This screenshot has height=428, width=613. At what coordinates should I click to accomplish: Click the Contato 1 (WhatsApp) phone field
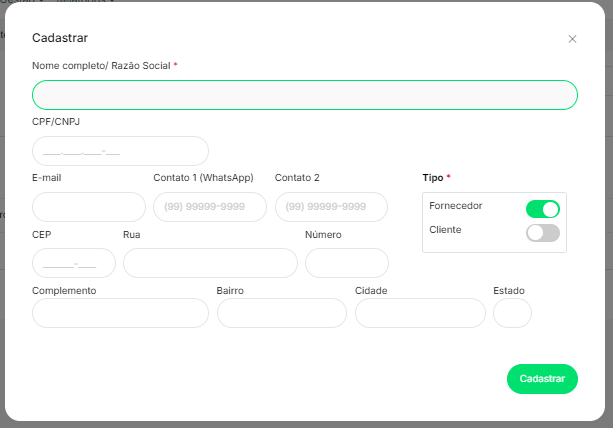click(210, 207)
